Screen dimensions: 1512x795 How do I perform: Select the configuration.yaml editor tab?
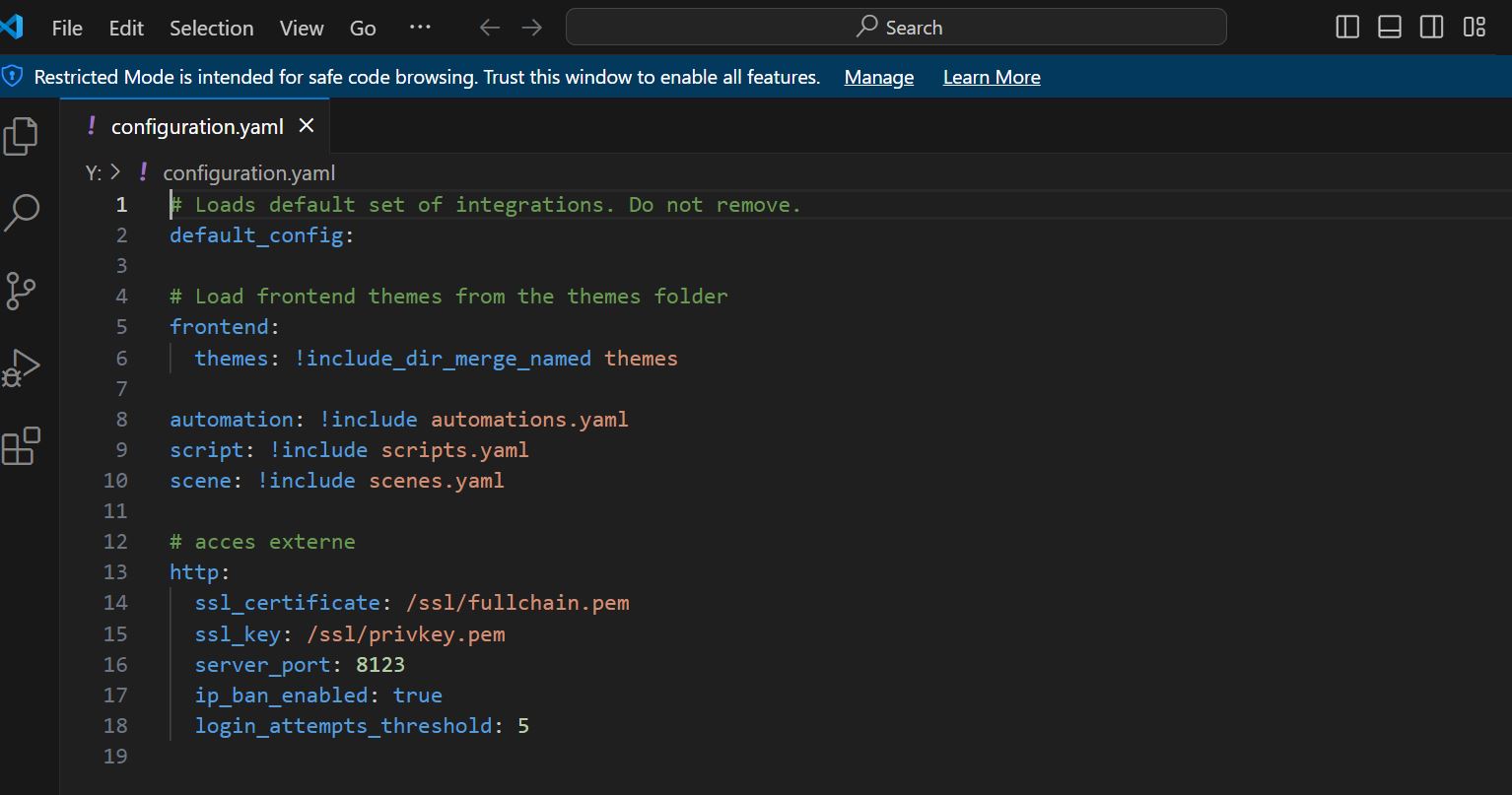pyautogui.click(x=196, y=127)
